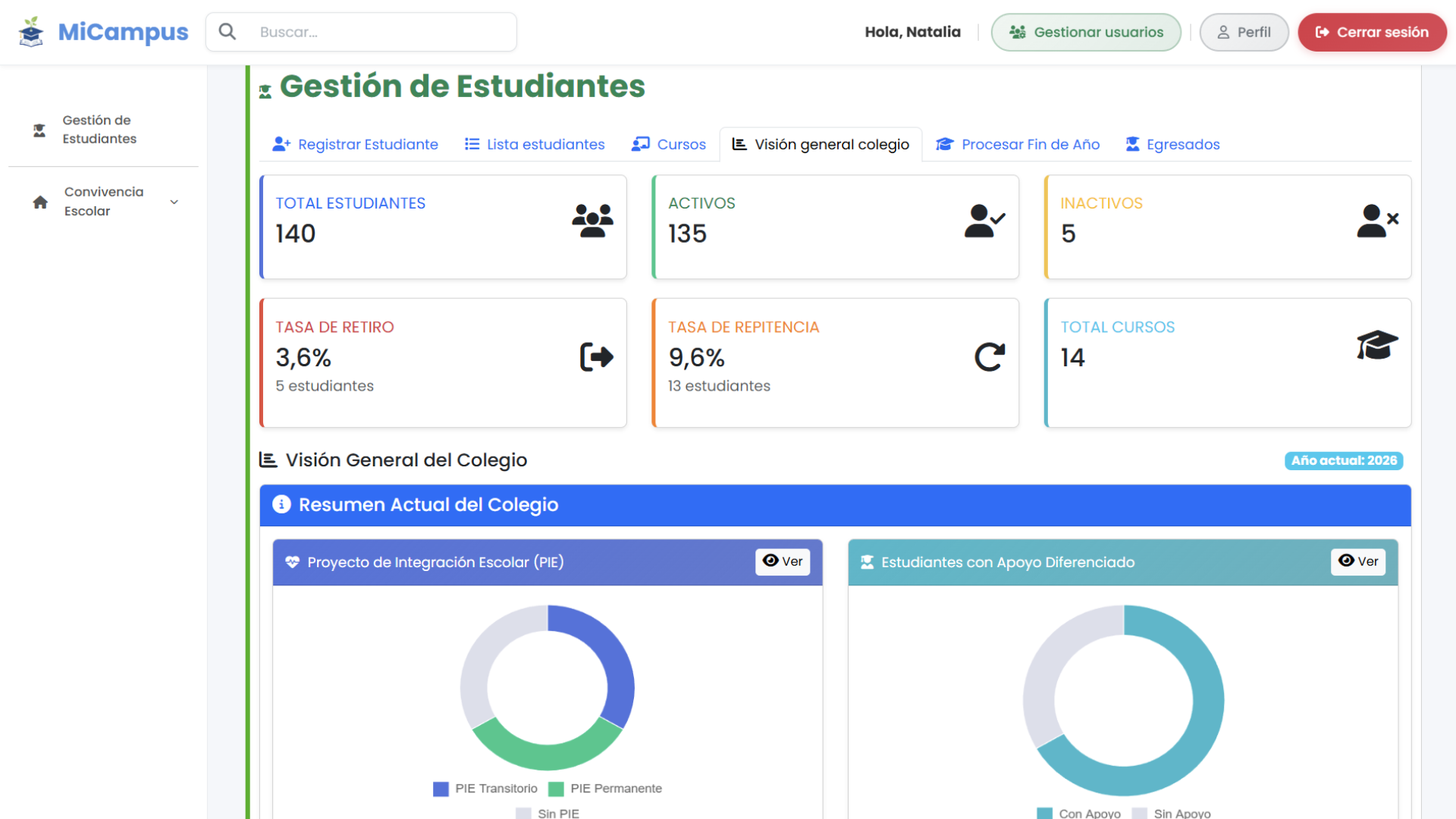This screenshot has width=1456, height=819.
Task: Click Ver on Estudiantes con Apoyo Diferenciado
Action: coord(1358,562)
